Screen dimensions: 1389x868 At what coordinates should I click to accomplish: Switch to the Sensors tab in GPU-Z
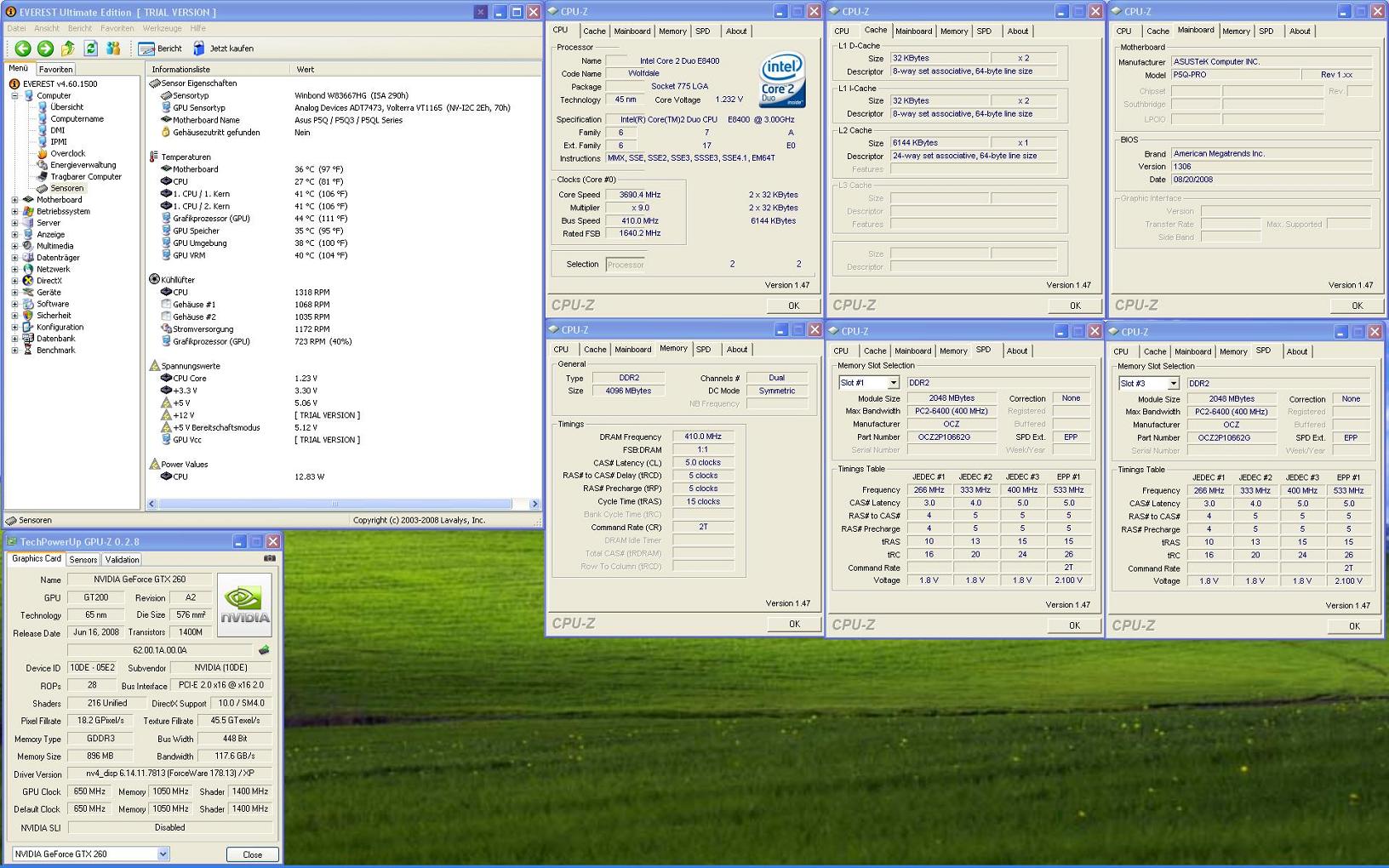click(x=83, y=560)
